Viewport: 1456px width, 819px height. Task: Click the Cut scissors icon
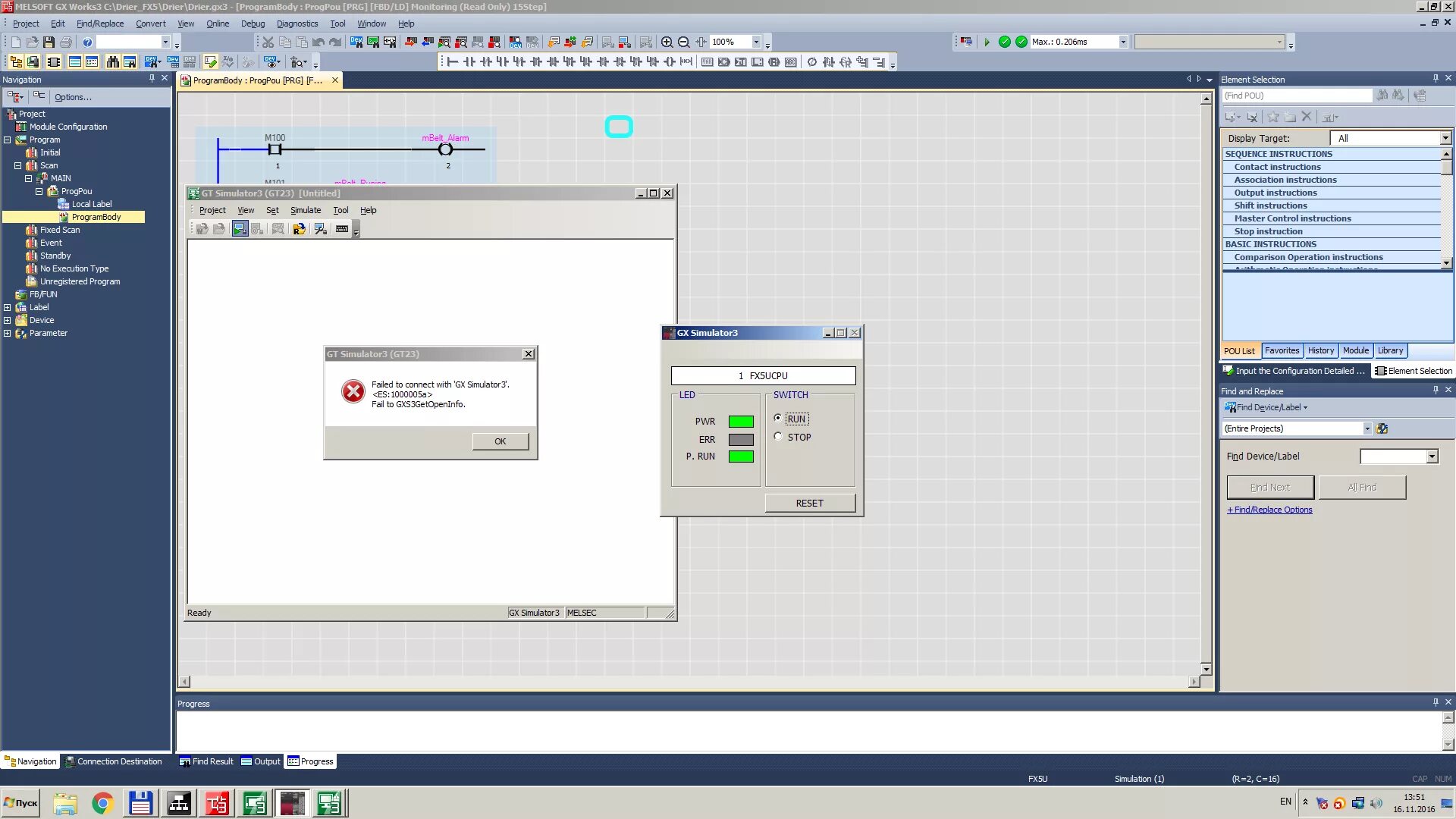click(x=268, y=42)
